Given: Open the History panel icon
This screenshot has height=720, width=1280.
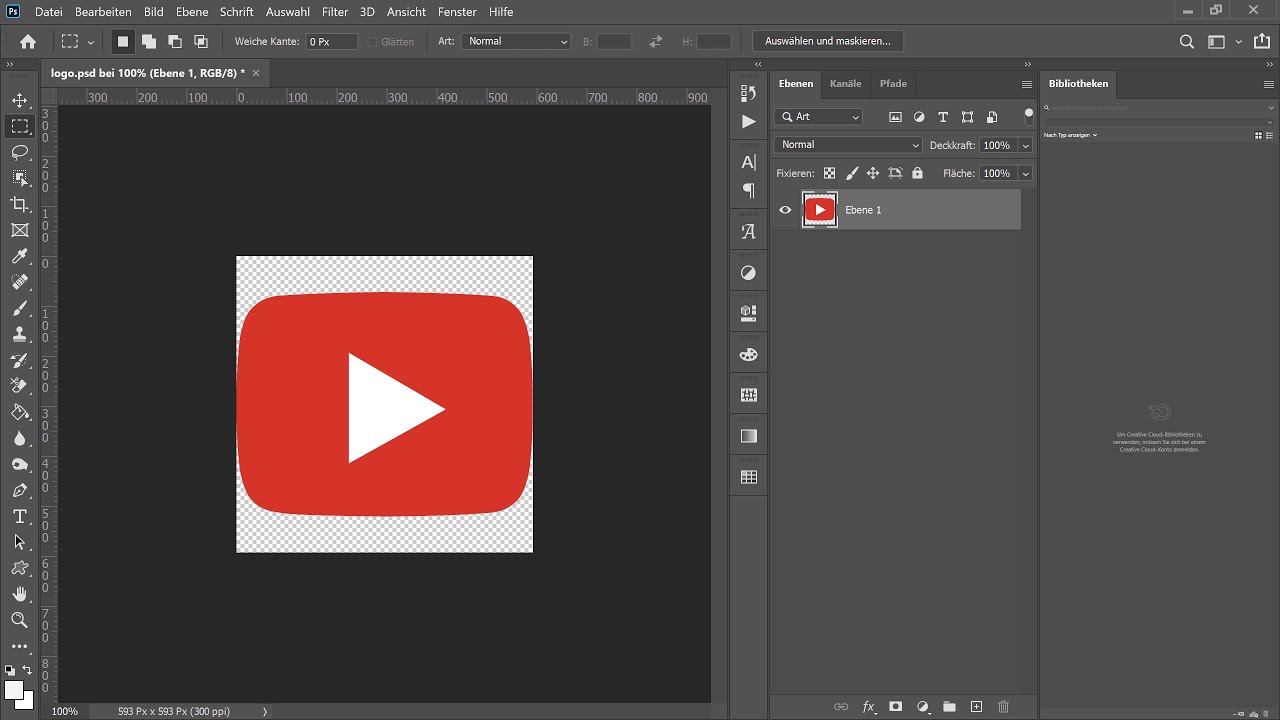Looking at the screenshot, I should coord(749,93).
